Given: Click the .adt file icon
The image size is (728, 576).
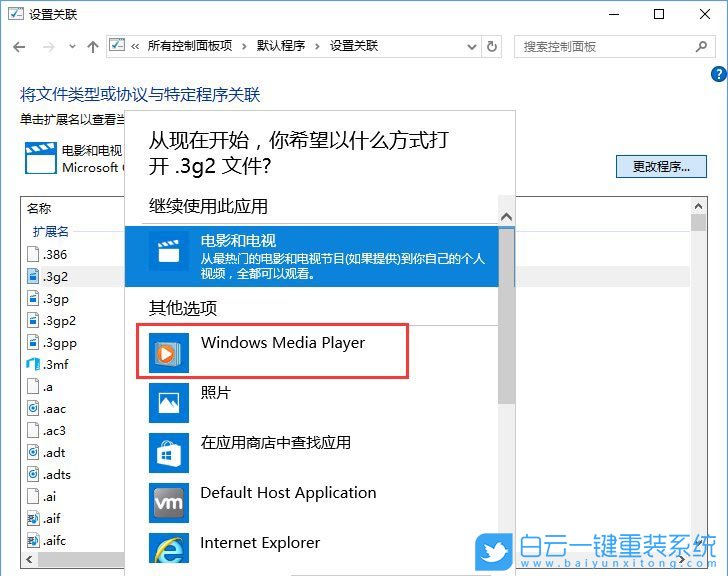Looking at the screenshot, I should 32,452.
